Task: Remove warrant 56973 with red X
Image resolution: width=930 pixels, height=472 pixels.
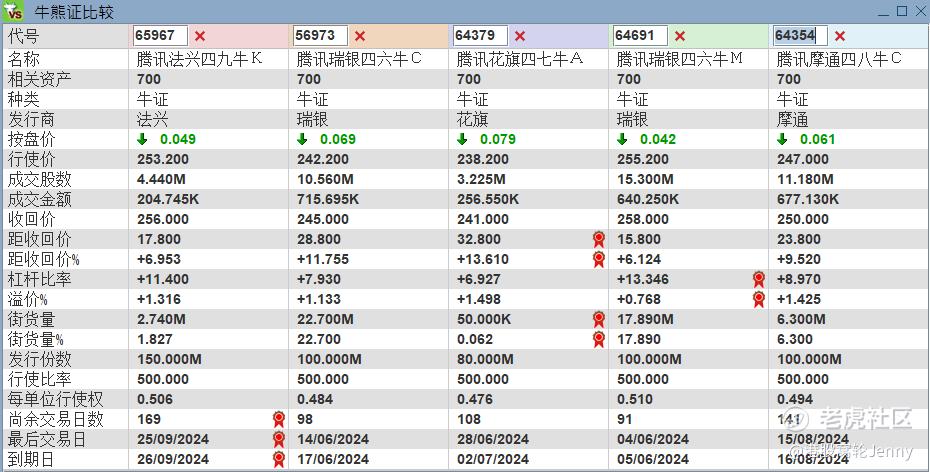Action: [360, 36]
